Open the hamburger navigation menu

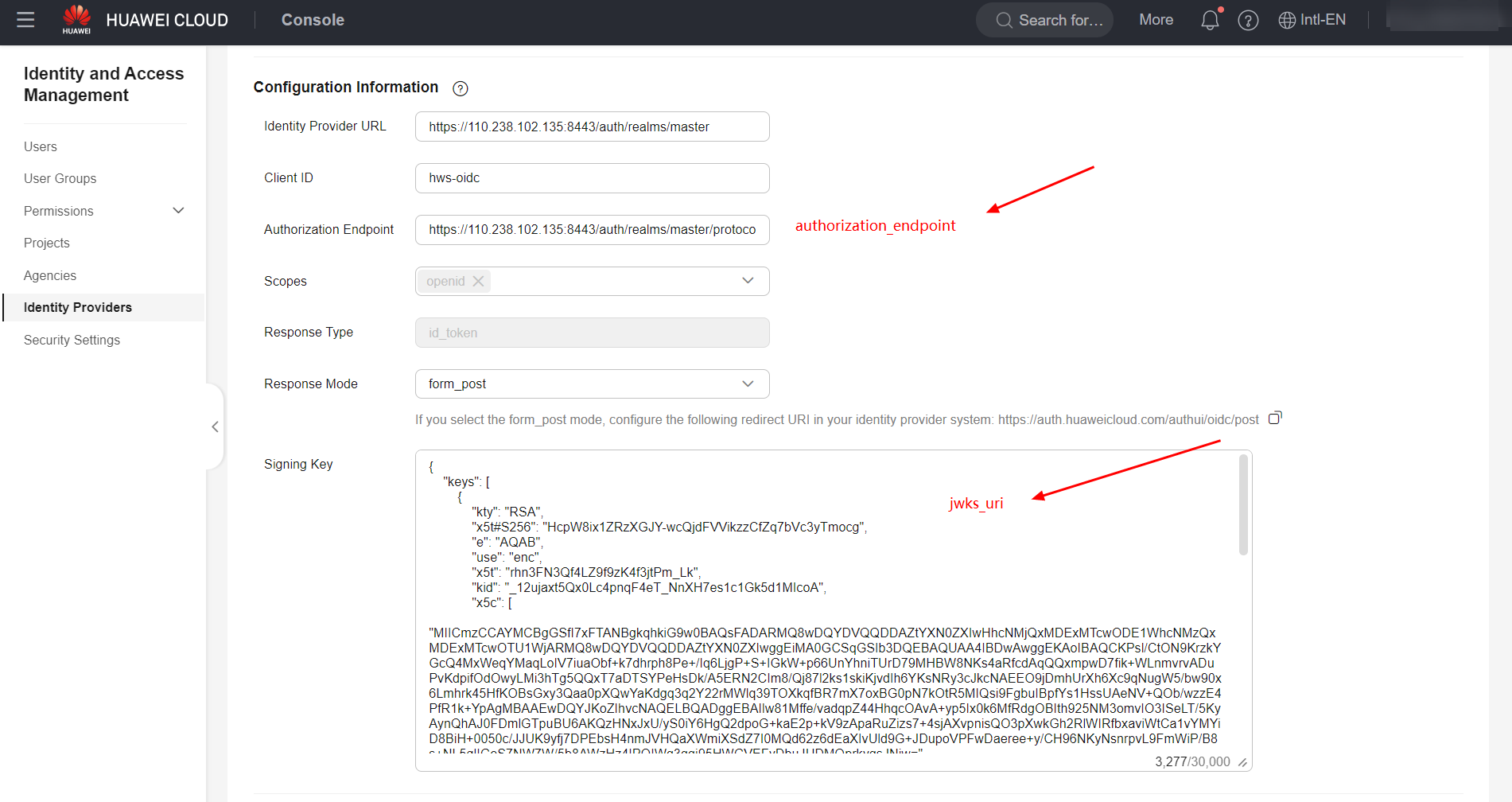coord(25,20)
